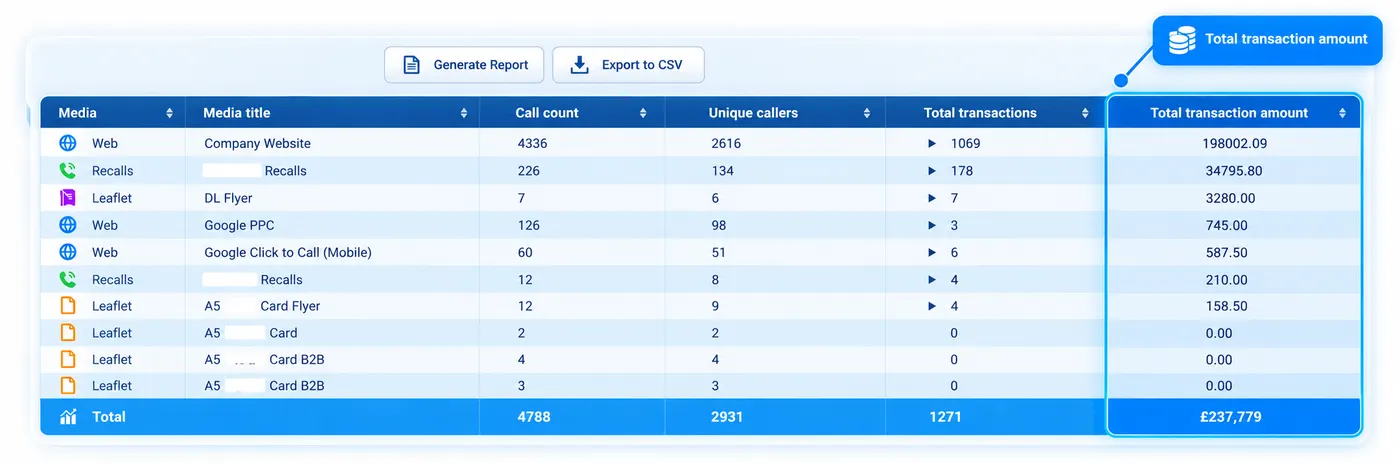This screenshot has width=1400, height=466.
Task: Expand transactions for DL Flyer row
Action: [x=932, y=198]
